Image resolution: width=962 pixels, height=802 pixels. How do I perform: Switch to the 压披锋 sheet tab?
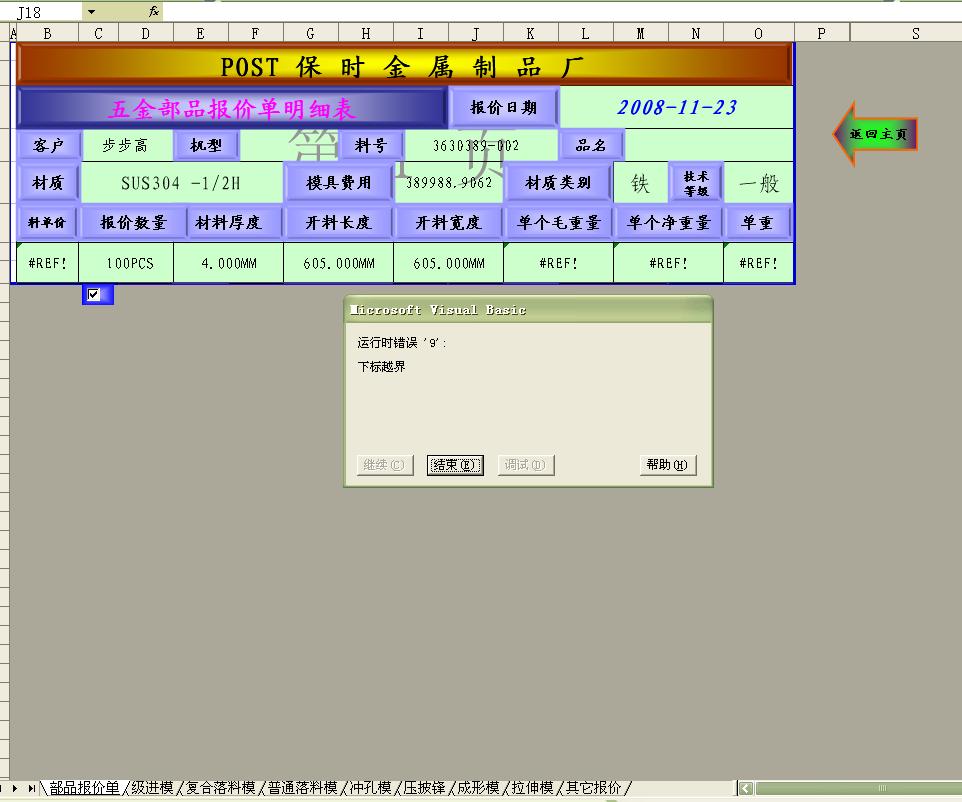pyautogui.click(x=424, y=788)
